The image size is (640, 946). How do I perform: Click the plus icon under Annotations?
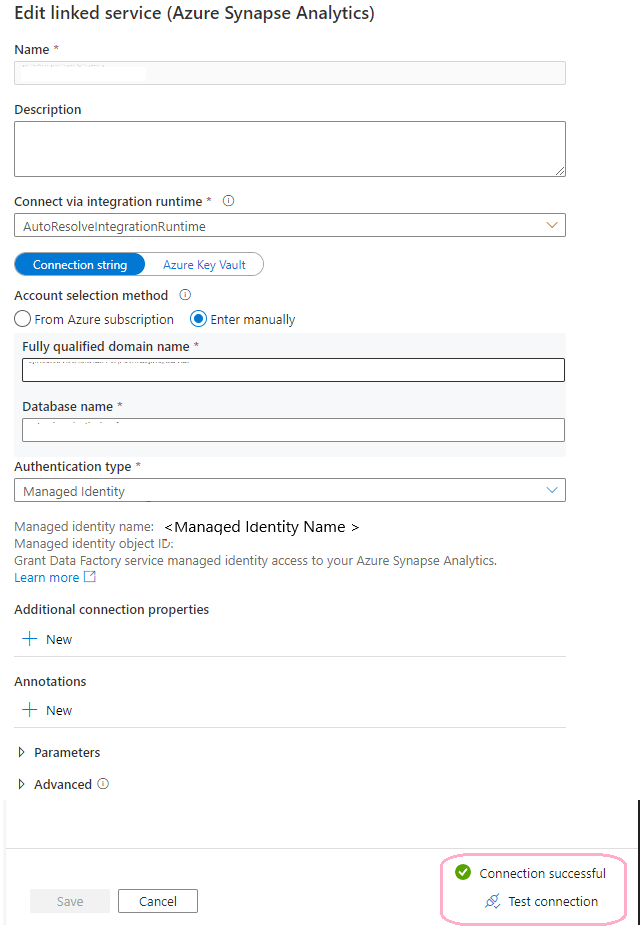click(x=30, y=710)
